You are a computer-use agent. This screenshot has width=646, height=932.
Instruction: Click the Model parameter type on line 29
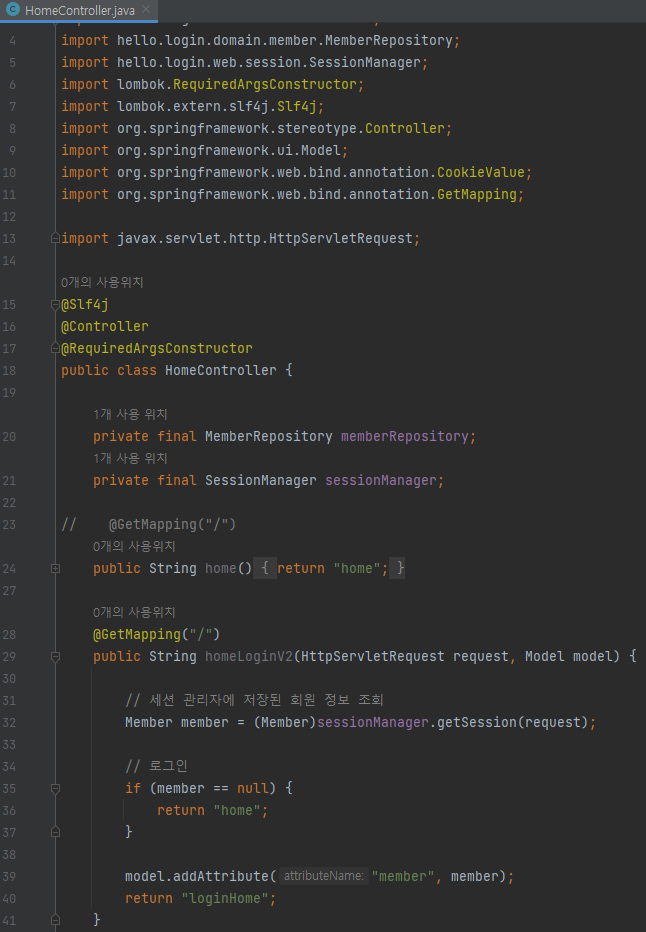[x=544, y=656]
